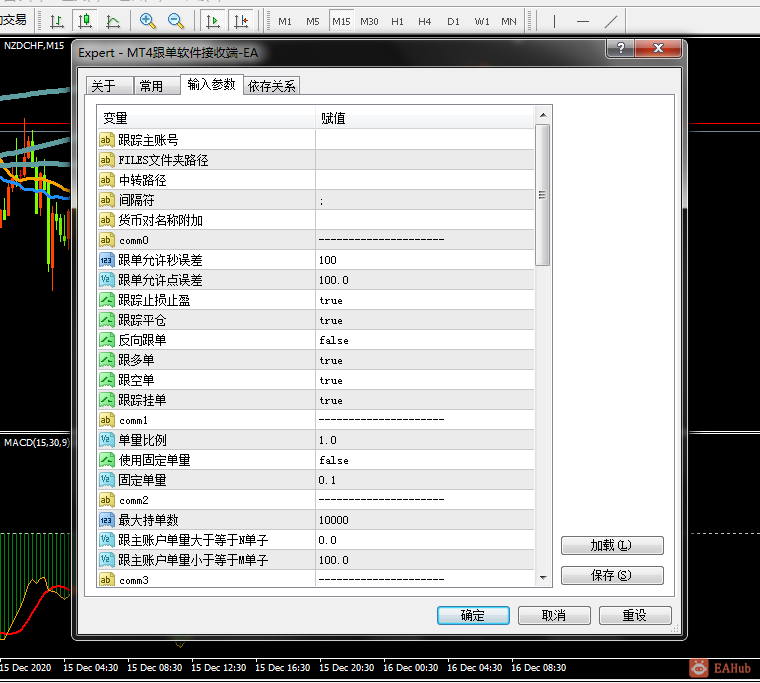Switch timeframe to D1

pos(453,21)
